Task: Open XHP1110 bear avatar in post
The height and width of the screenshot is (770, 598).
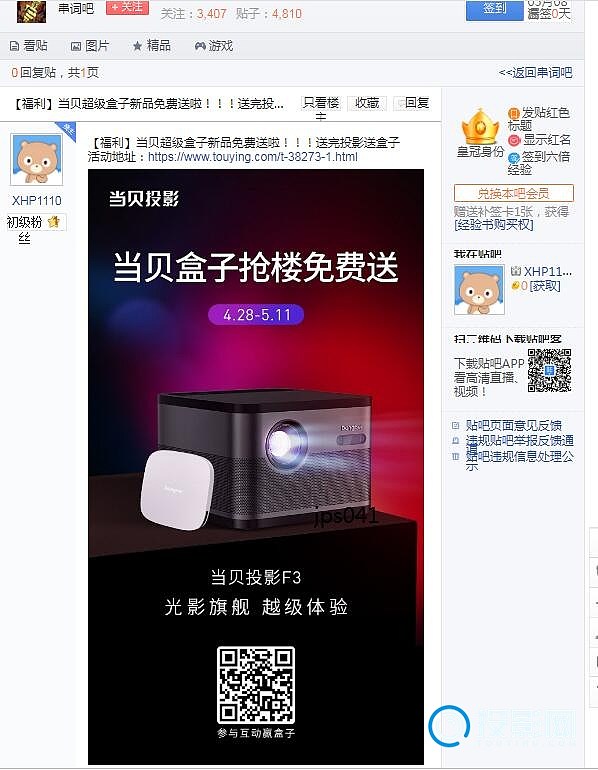Action: pyautogui.click(x=37, y=160)
